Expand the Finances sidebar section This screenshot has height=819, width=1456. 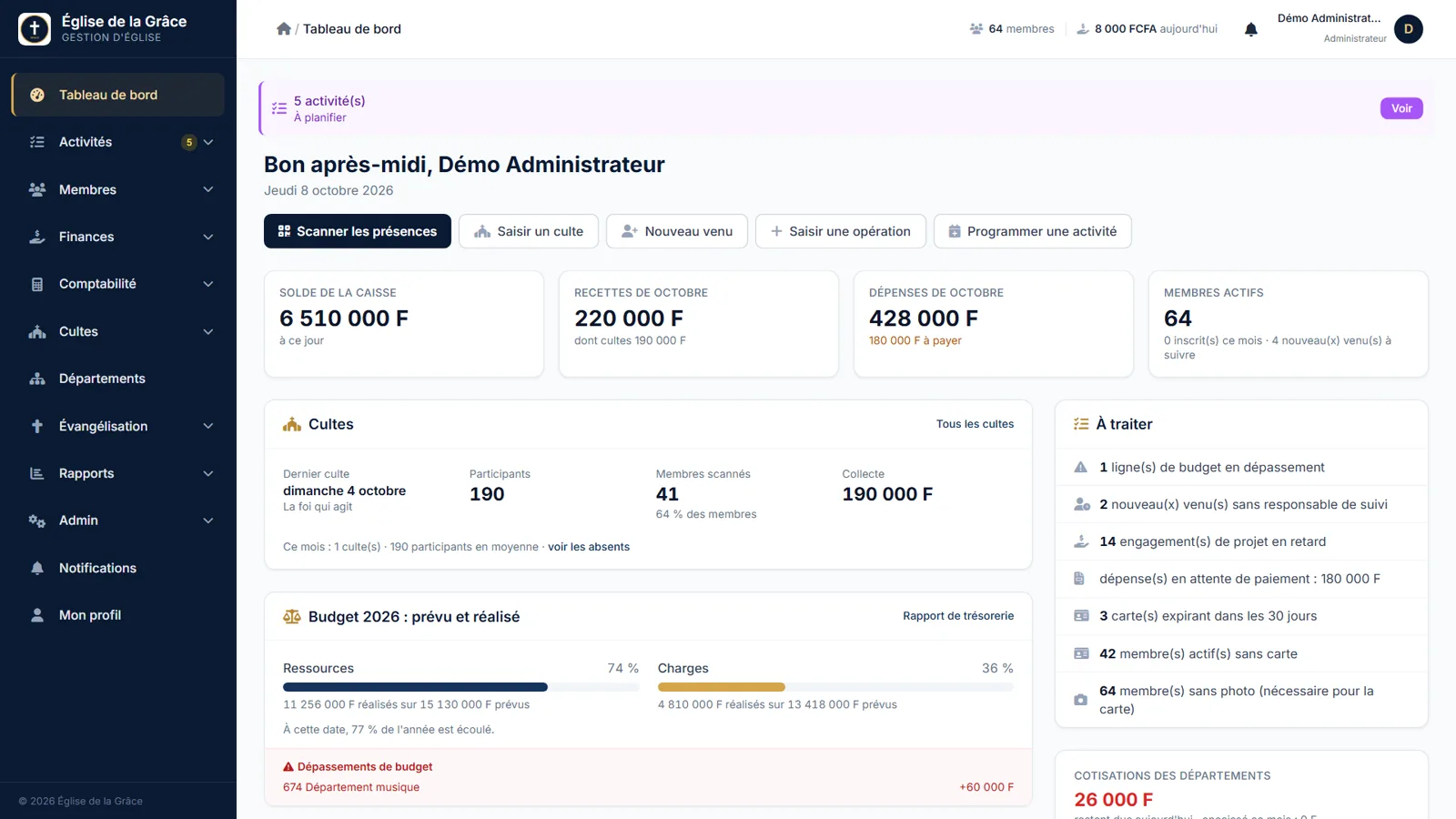[x=118, y=237]
